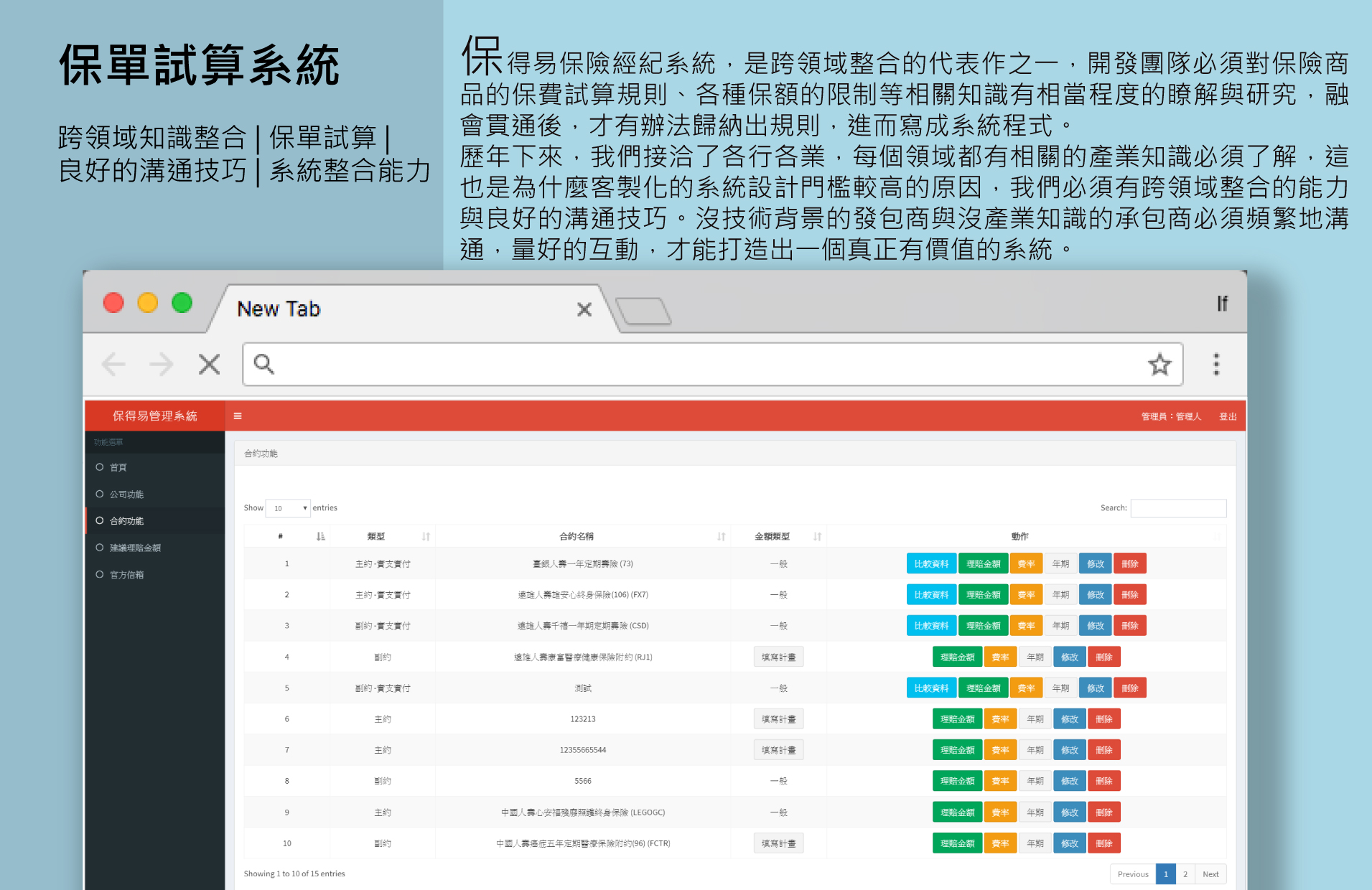The height and width of the screenshot is (890, 1372).
Task: Click the browser forward arrow
Action: (162, 365)
